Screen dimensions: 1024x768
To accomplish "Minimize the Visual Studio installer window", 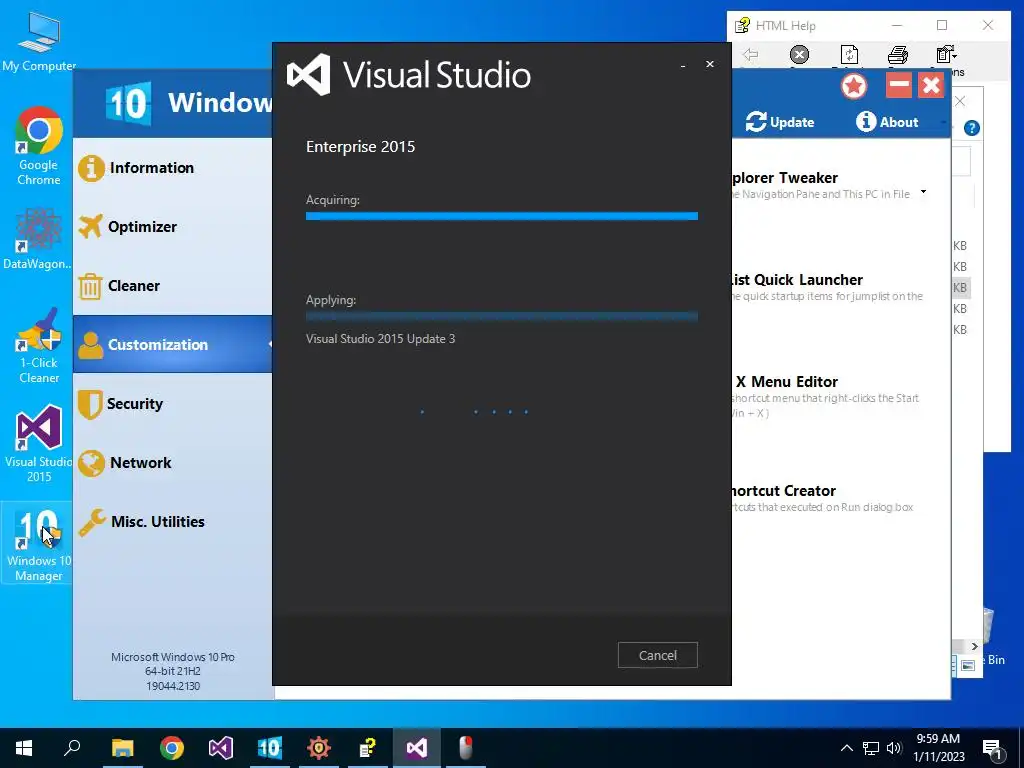I will pos(682,65).
